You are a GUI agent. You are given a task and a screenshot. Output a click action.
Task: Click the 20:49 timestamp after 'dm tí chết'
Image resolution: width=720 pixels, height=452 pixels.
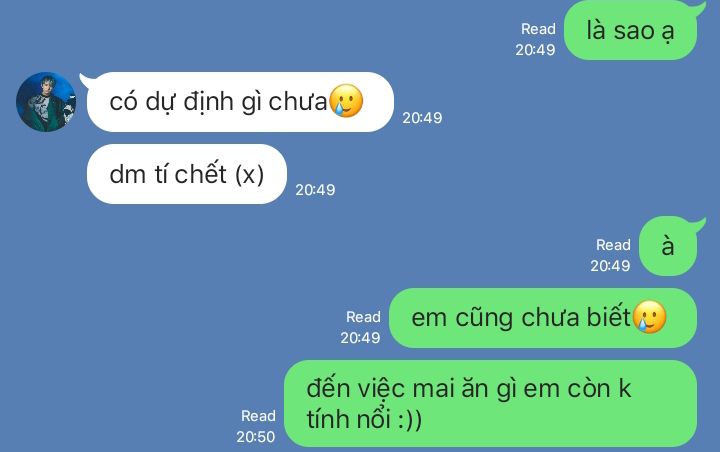[x=315, y=190]
